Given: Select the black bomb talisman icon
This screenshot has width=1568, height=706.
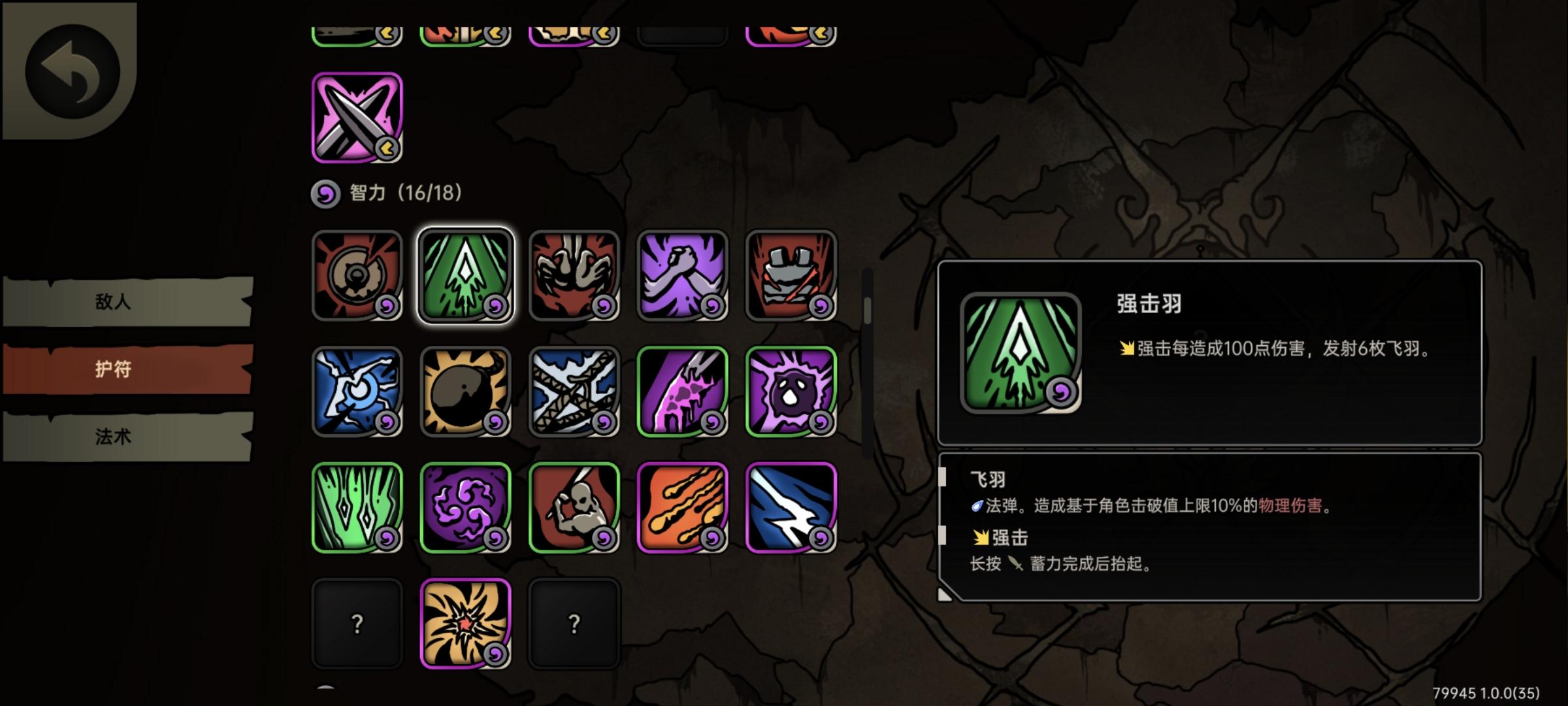Looking at the screenshot, I should point(465,392).
